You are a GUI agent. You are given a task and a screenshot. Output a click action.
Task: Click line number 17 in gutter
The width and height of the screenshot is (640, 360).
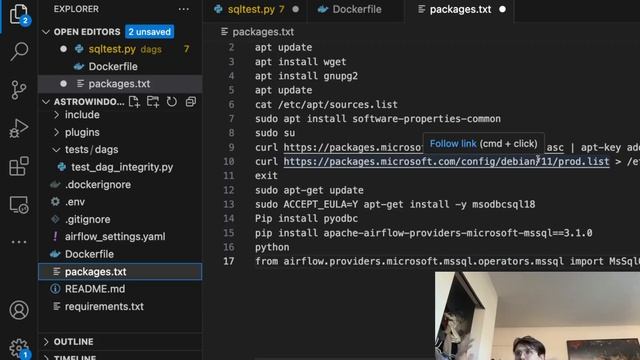229,261
